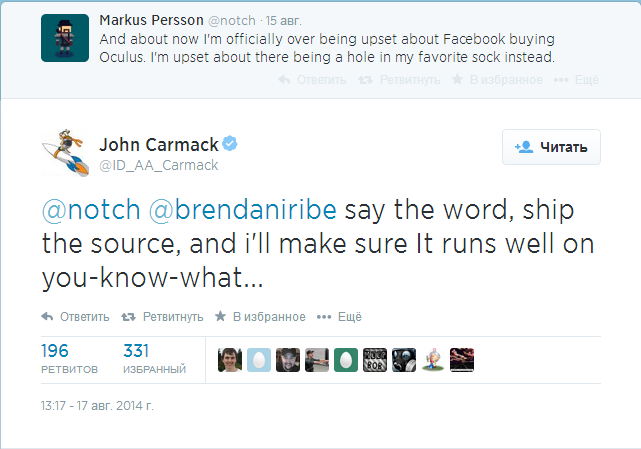Click the tweet timestamp 13:17 - 17 авг. 2014
The image size is (641, 449).
[97, 407]
